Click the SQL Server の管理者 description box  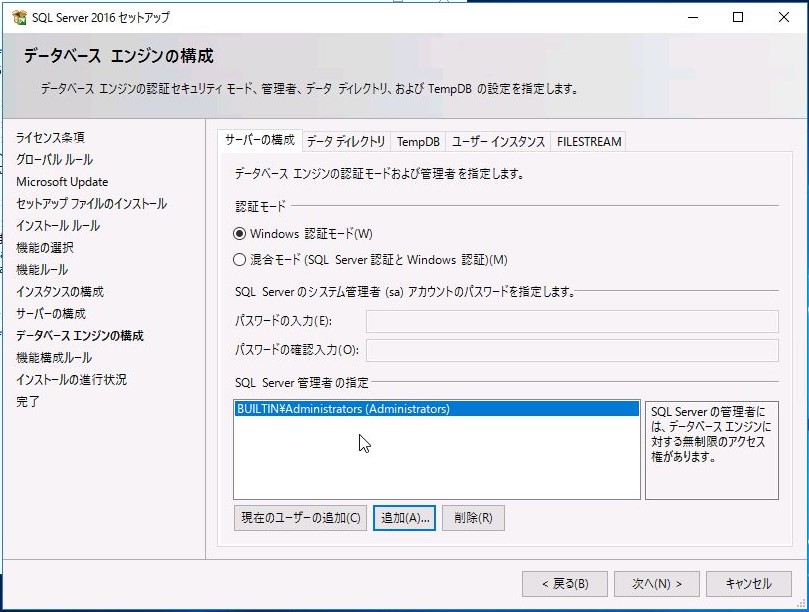(x=711, y=450)
